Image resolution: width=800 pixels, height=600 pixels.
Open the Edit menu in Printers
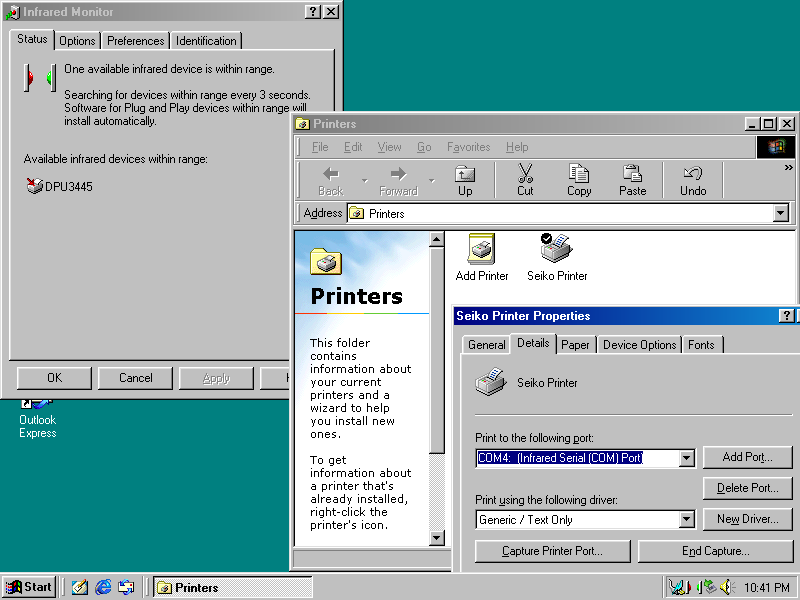point(353,147)
